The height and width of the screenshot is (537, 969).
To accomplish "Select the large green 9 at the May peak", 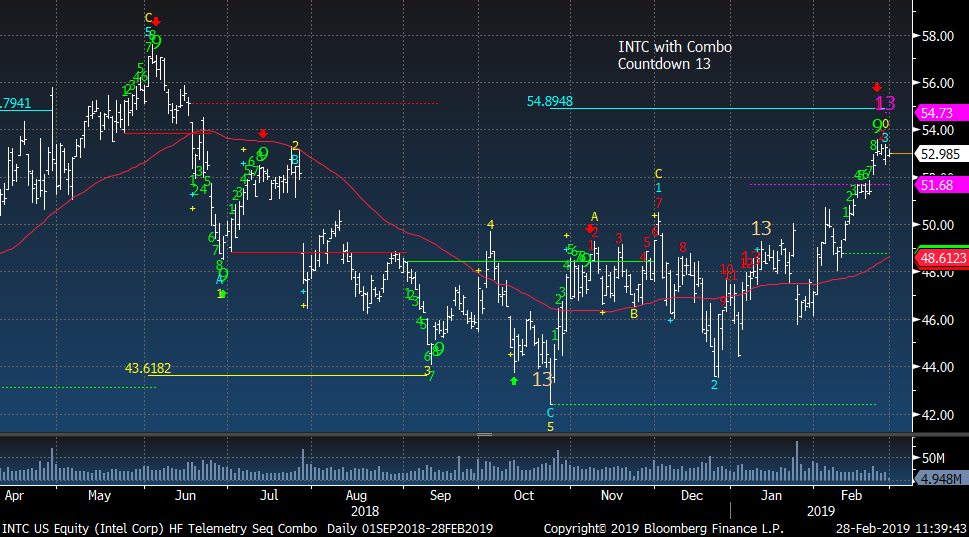I will tap(156, 42).
